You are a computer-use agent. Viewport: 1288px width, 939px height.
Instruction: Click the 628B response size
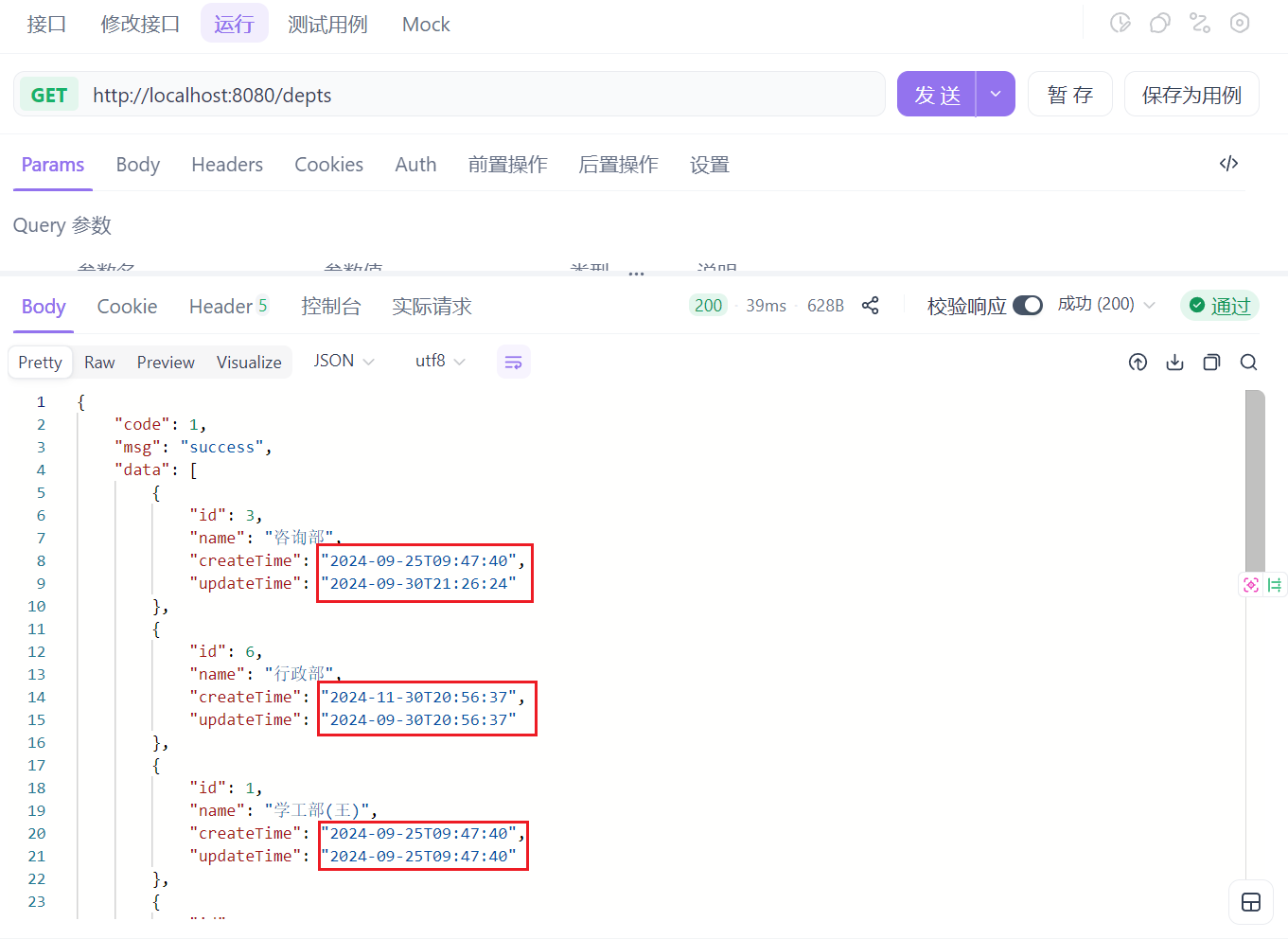(x=825, y=306)
